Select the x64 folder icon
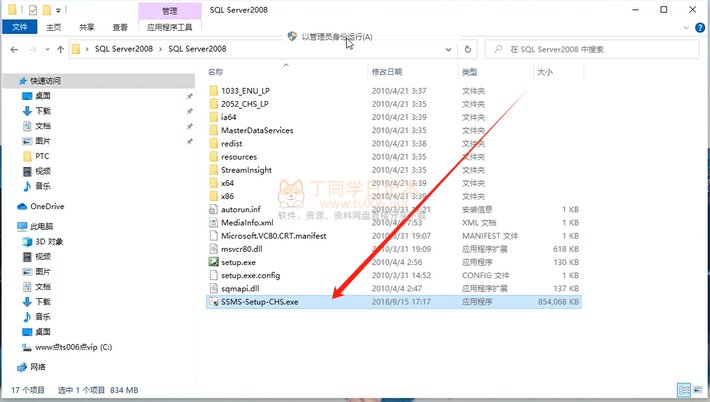Screen dimensions: 710x402 pos(214,183)
